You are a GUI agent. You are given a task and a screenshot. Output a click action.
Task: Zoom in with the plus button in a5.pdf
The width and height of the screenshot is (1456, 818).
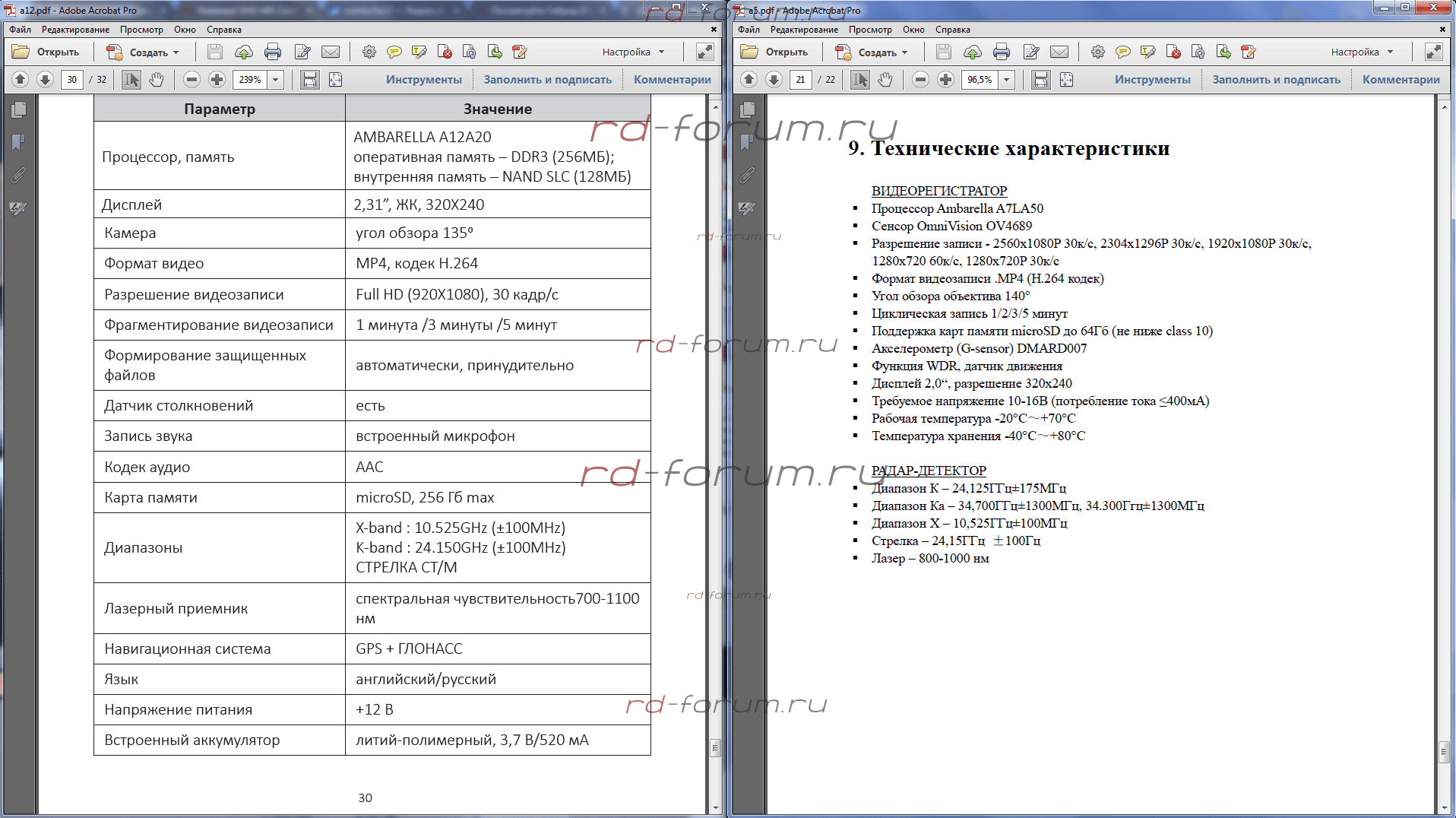coord(945,80)
